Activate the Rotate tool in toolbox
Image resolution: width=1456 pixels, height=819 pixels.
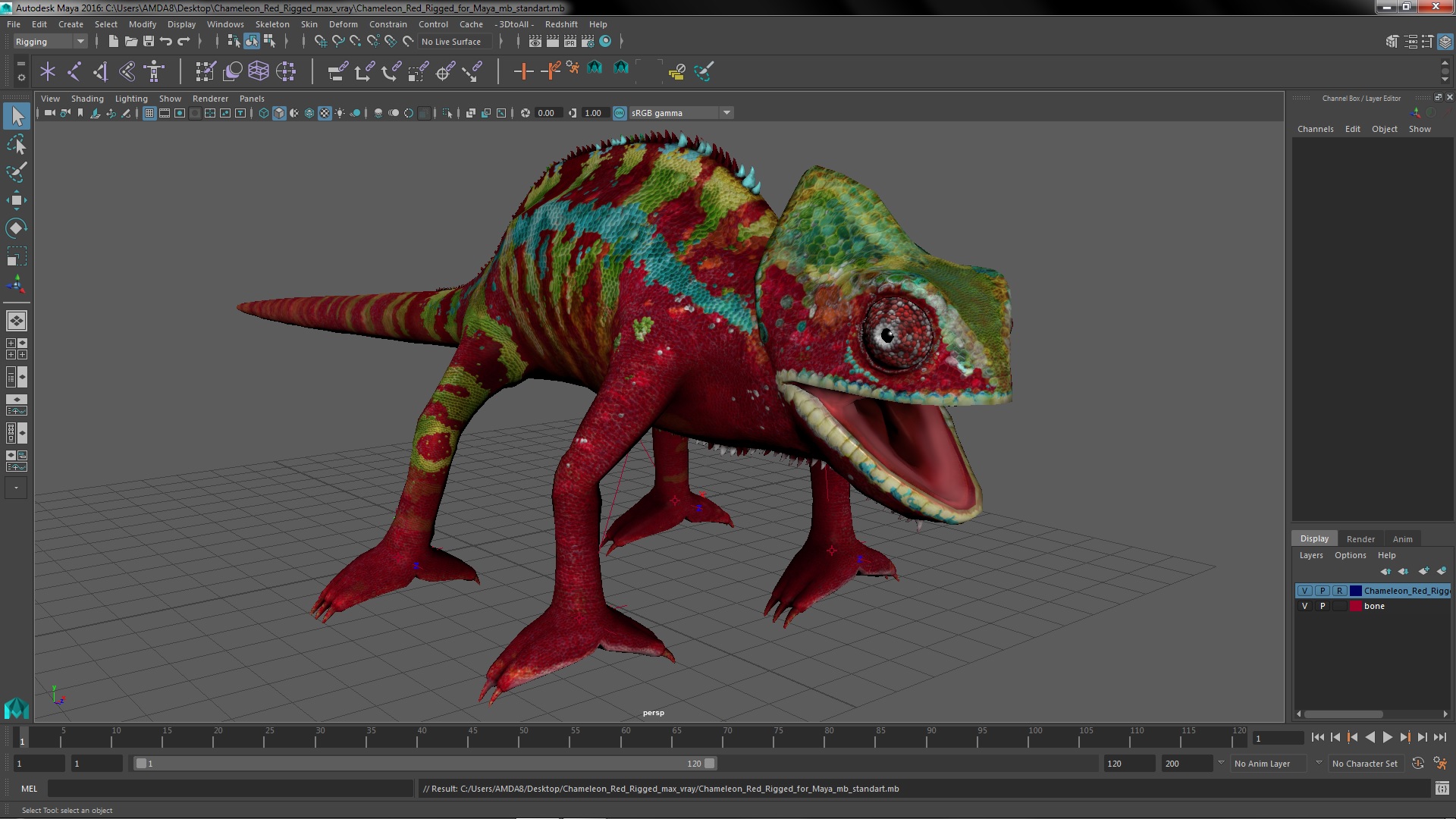(17, 228)
